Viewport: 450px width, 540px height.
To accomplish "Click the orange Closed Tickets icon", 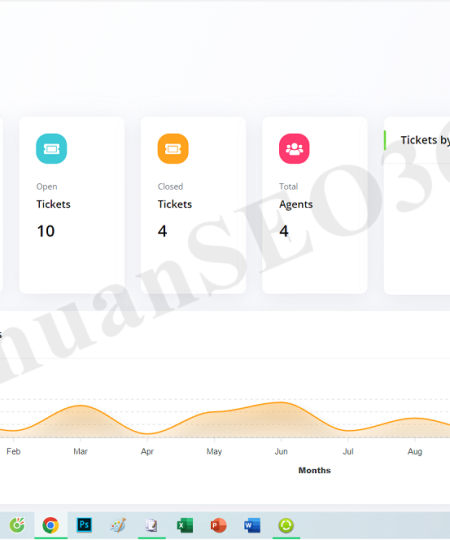I will [x=173, y=149].
